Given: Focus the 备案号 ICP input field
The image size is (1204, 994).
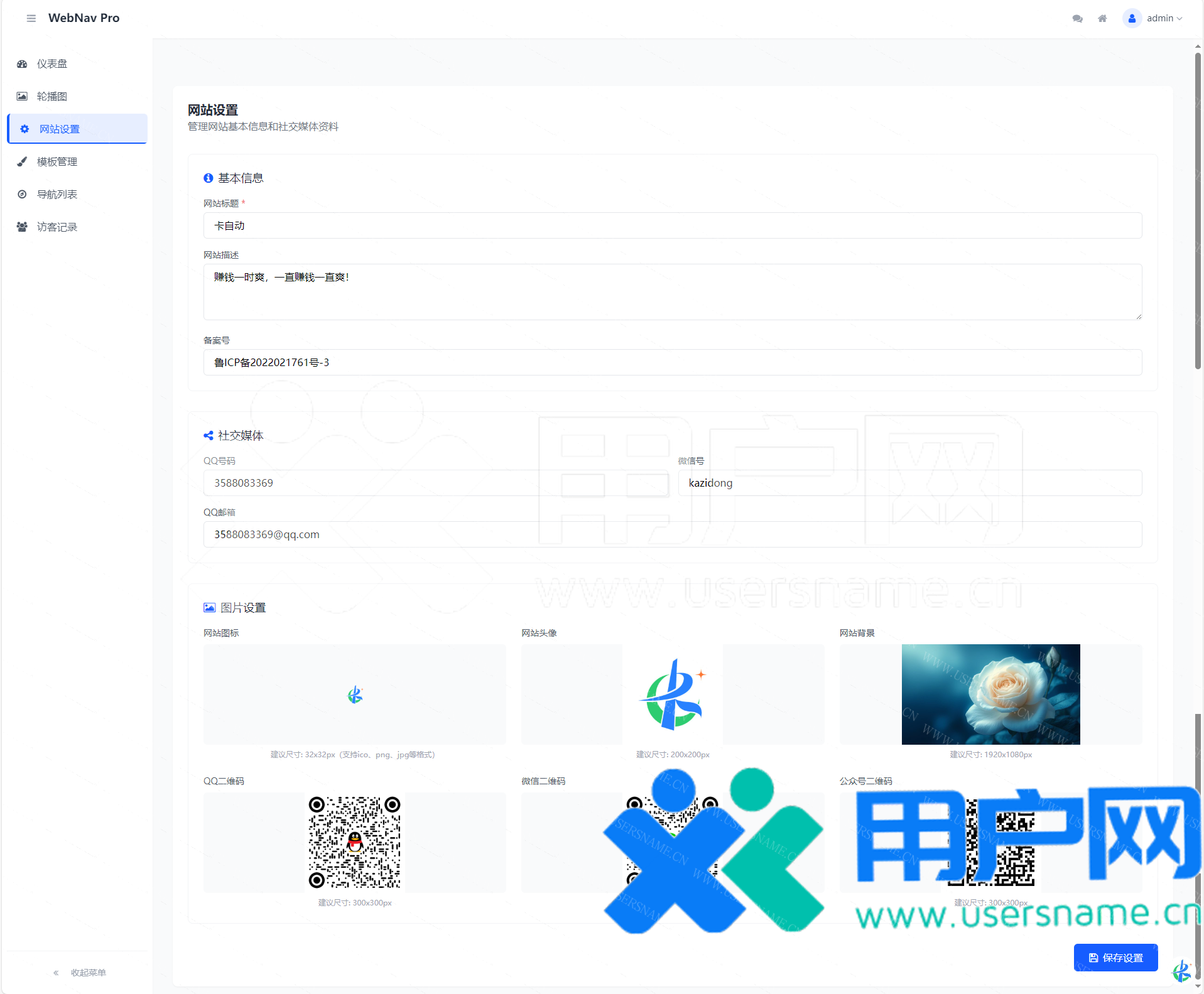Looking at the screenshot, I should pos(672,362).
